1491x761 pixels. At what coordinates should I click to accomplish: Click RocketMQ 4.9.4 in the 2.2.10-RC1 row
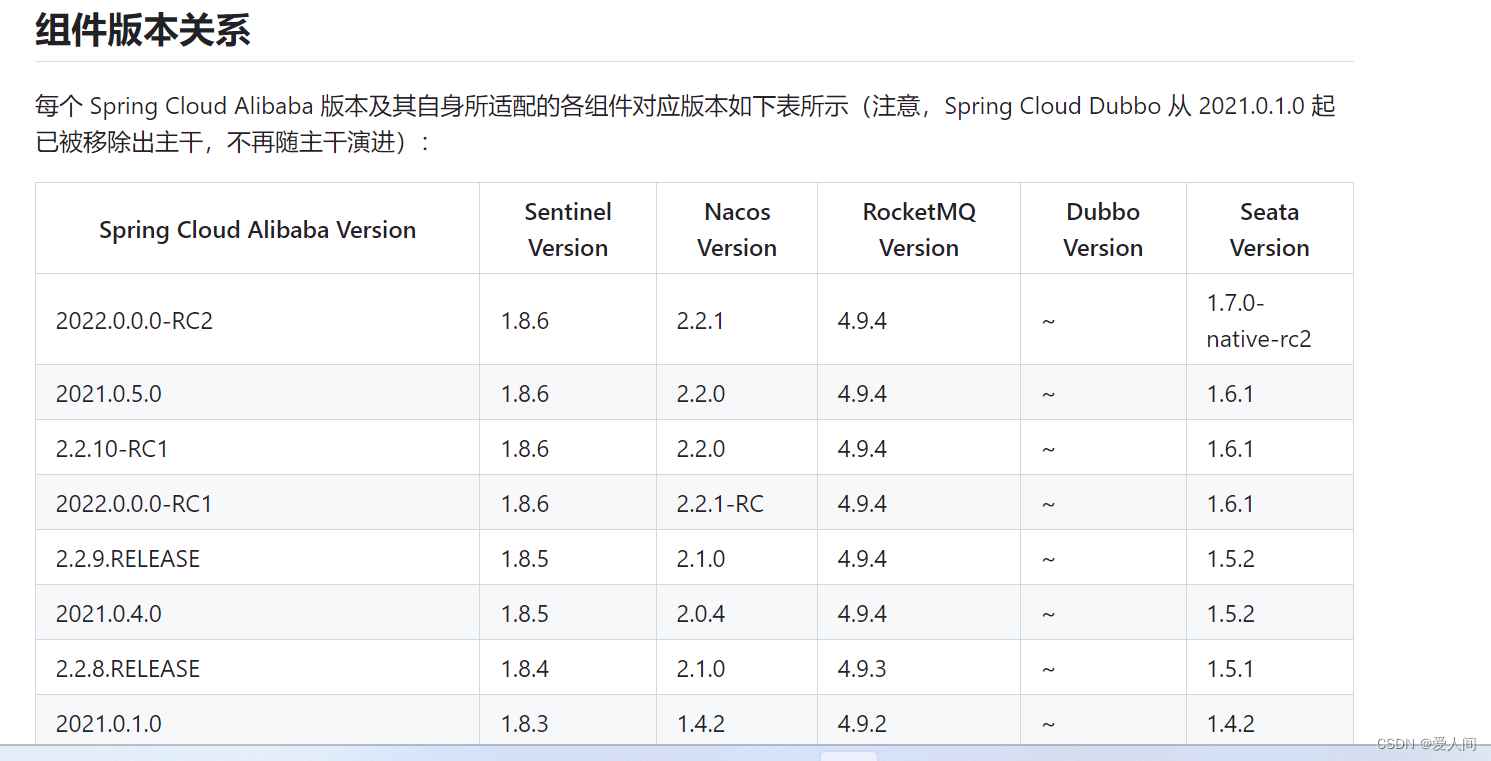coord(919,448)
